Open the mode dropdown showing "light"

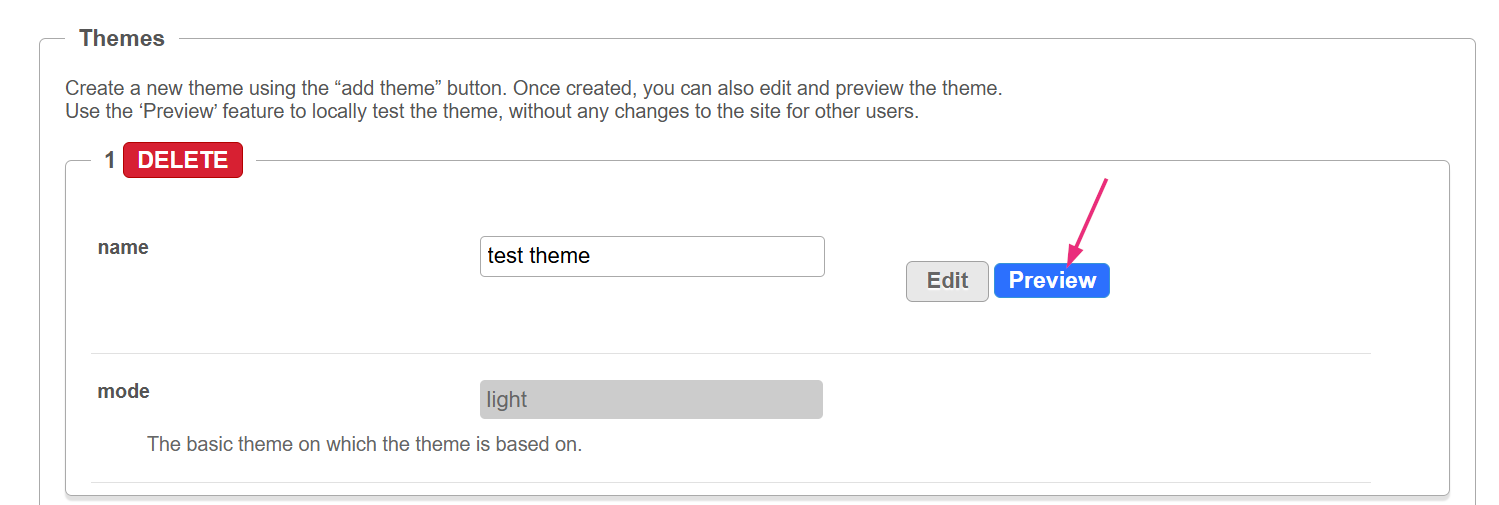[651, 400]
